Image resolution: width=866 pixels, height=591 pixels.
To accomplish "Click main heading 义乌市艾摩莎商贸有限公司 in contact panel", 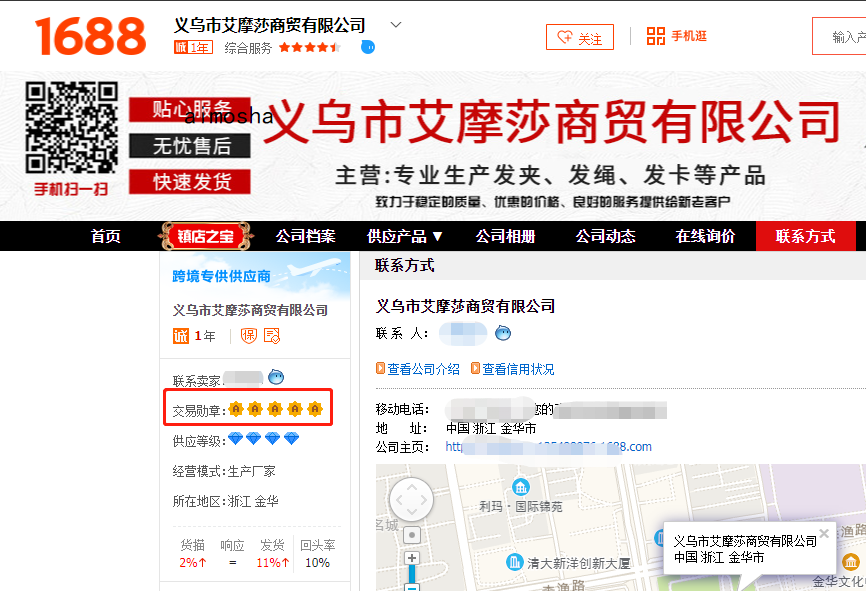I will [x=466, y=306].
